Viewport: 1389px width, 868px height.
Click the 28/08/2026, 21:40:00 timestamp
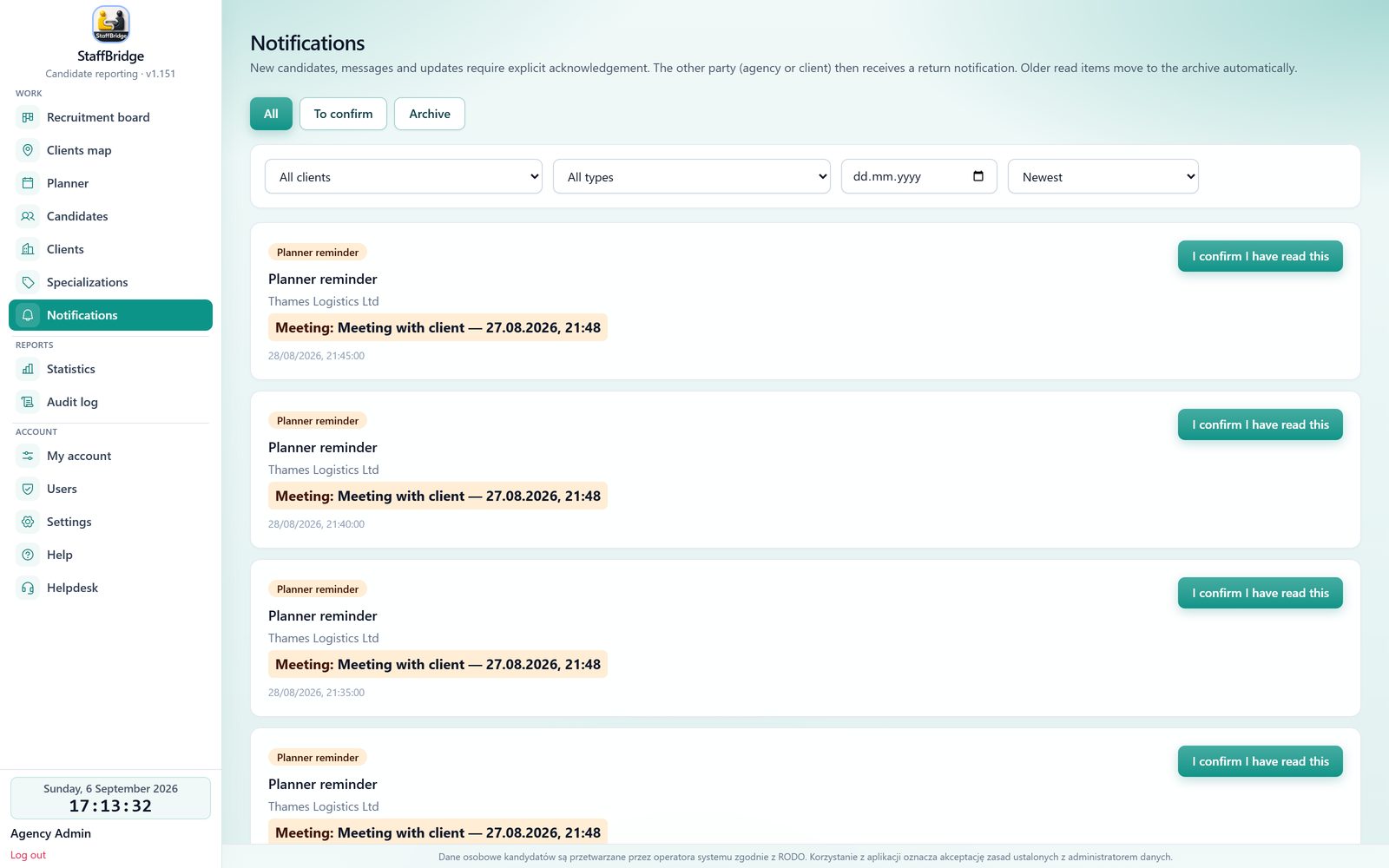pyautogui.click(x=316, y=524)
